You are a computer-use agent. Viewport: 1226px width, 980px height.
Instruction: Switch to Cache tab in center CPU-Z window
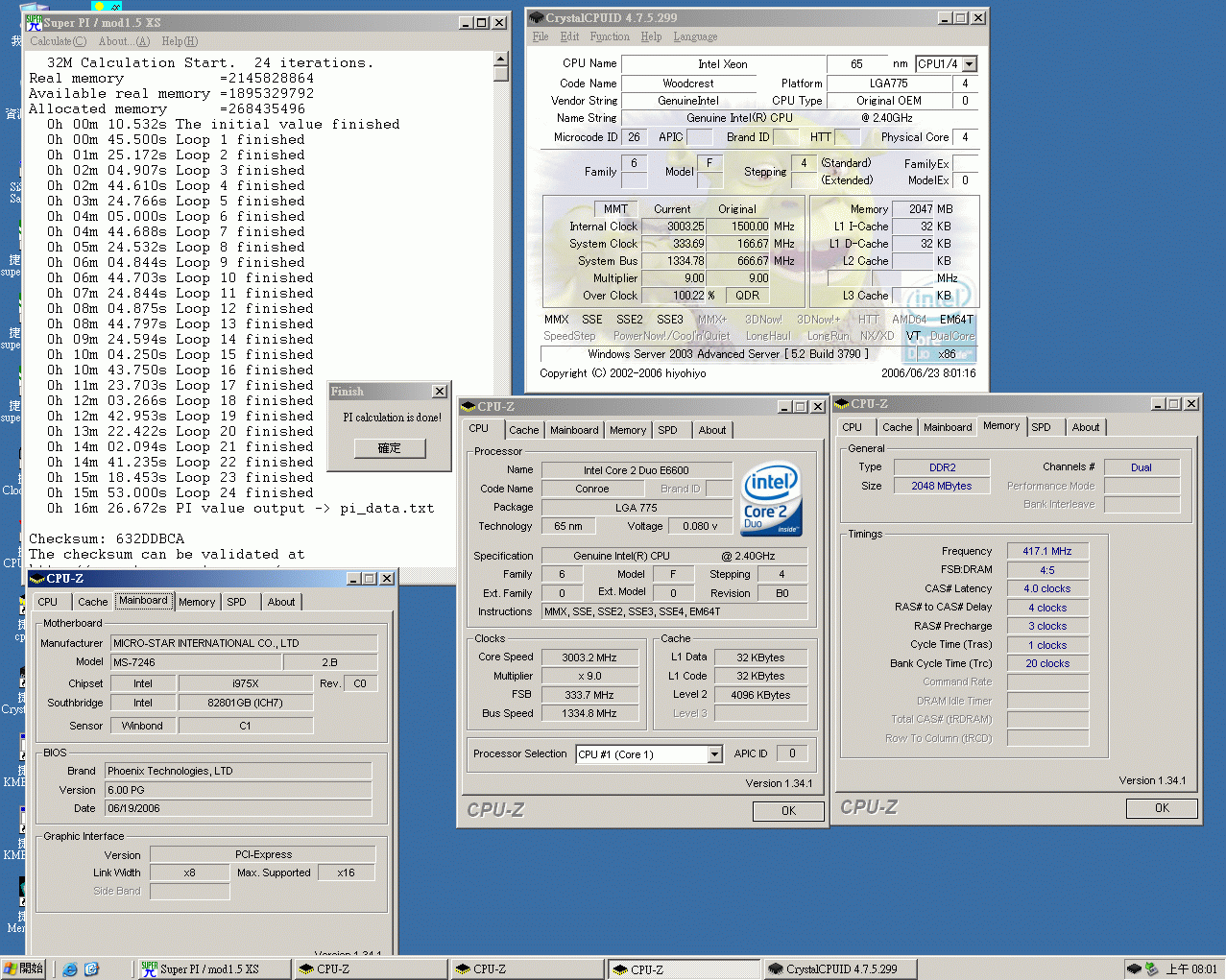[524, 430]
